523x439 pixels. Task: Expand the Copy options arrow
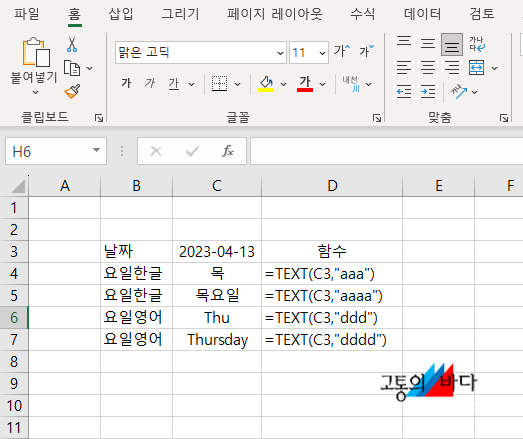pyautogui.click(x=89, y=68)
